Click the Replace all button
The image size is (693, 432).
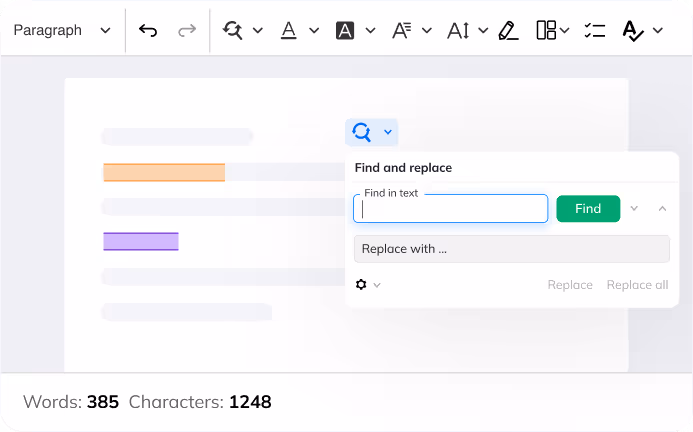tap(637, 285)
